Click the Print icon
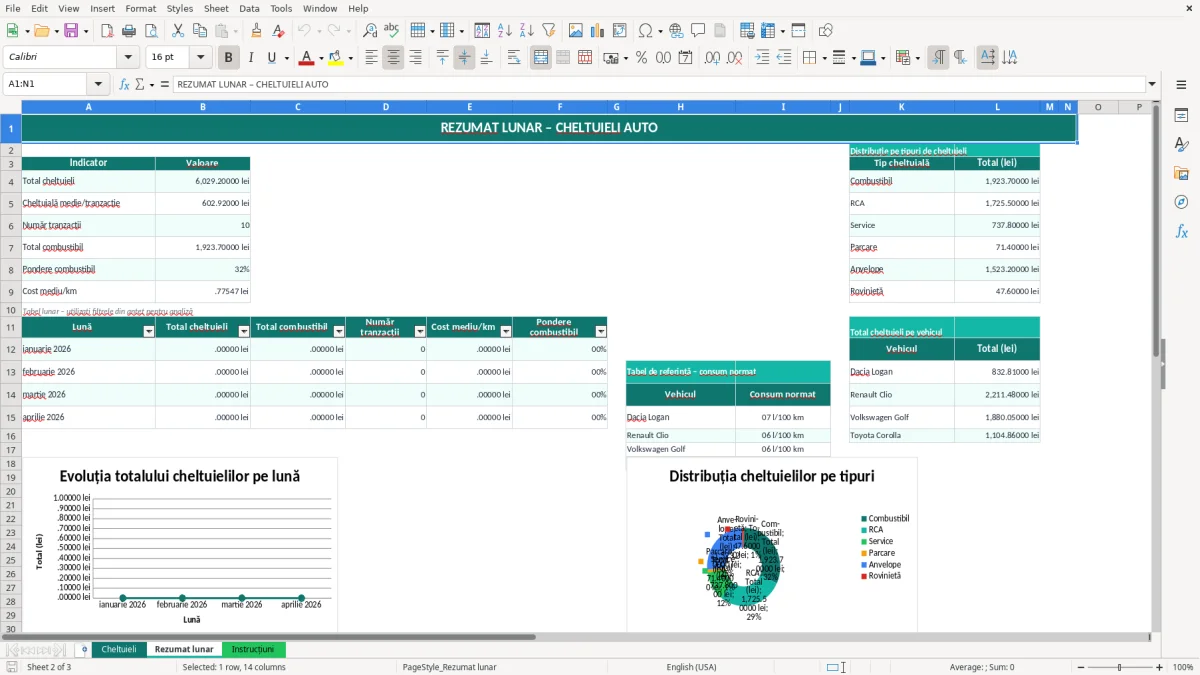The width and height of the screenshot is (1200, 675). [x=128, y=31]
